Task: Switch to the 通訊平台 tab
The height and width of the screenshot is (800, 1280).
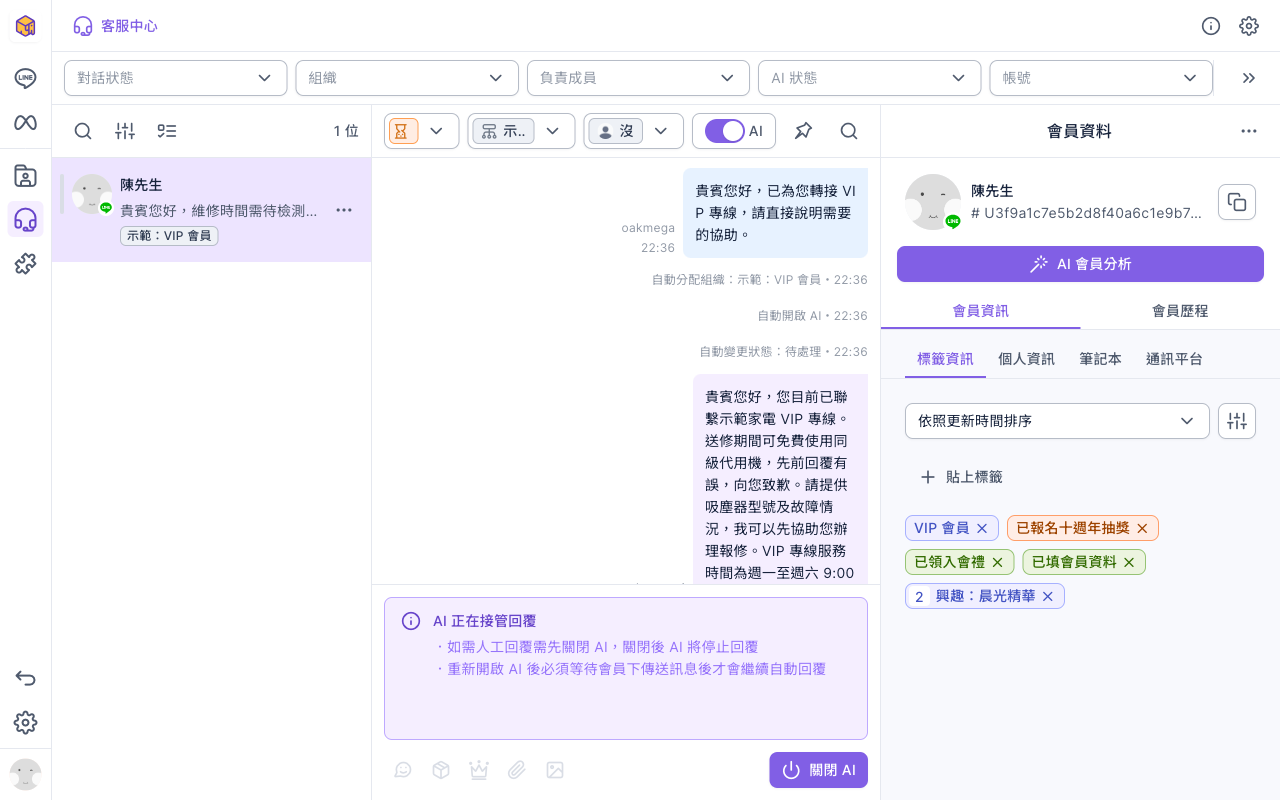Action: click(1174, 359)
